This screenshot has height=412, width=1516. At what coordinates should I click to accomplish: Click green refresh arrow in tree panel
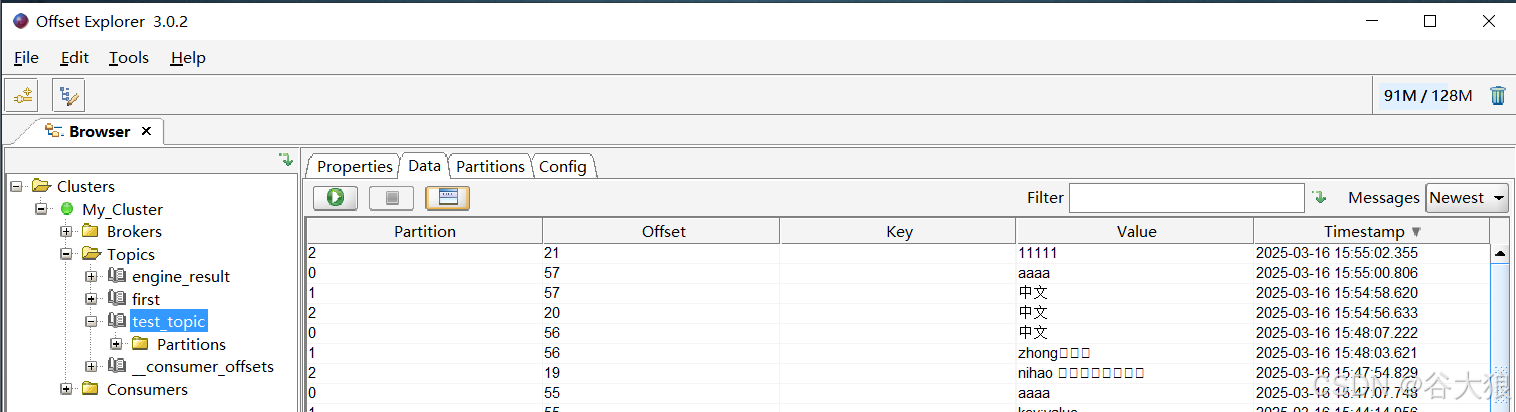pos(286,160)
